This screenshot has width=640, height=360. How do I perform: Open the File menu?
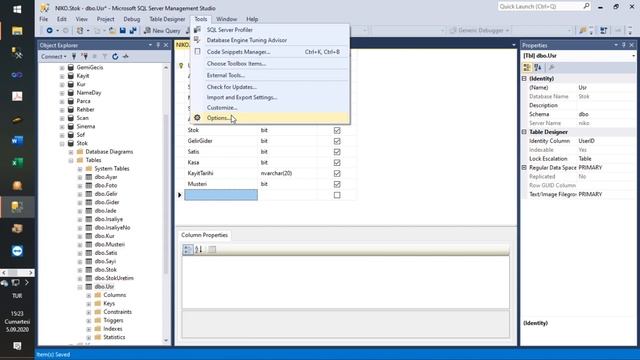tap(44, 19)
